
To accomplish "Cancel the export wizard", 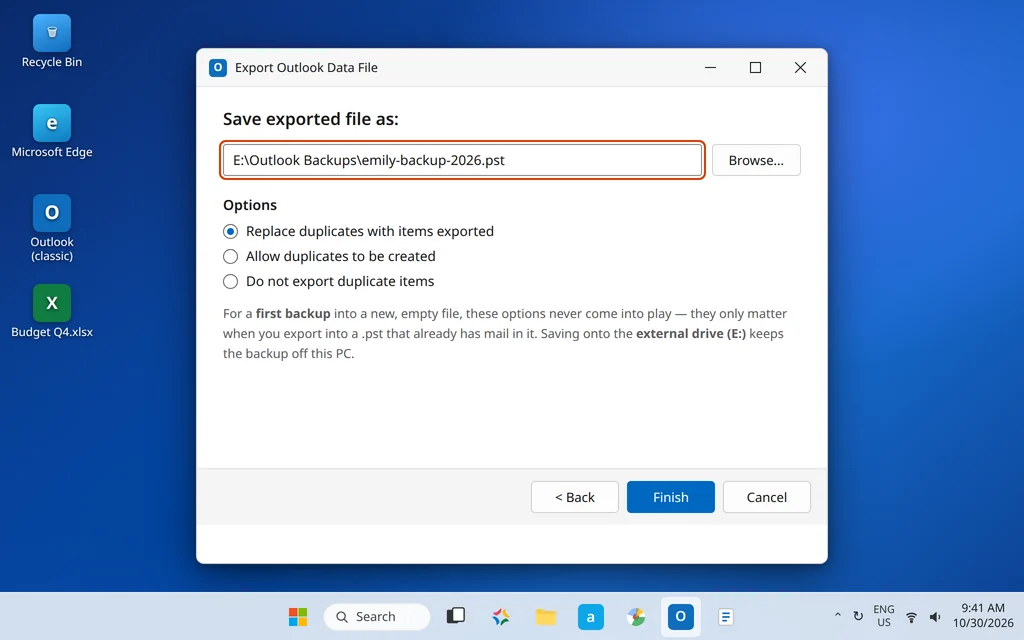I will click(x=767, y=497).
